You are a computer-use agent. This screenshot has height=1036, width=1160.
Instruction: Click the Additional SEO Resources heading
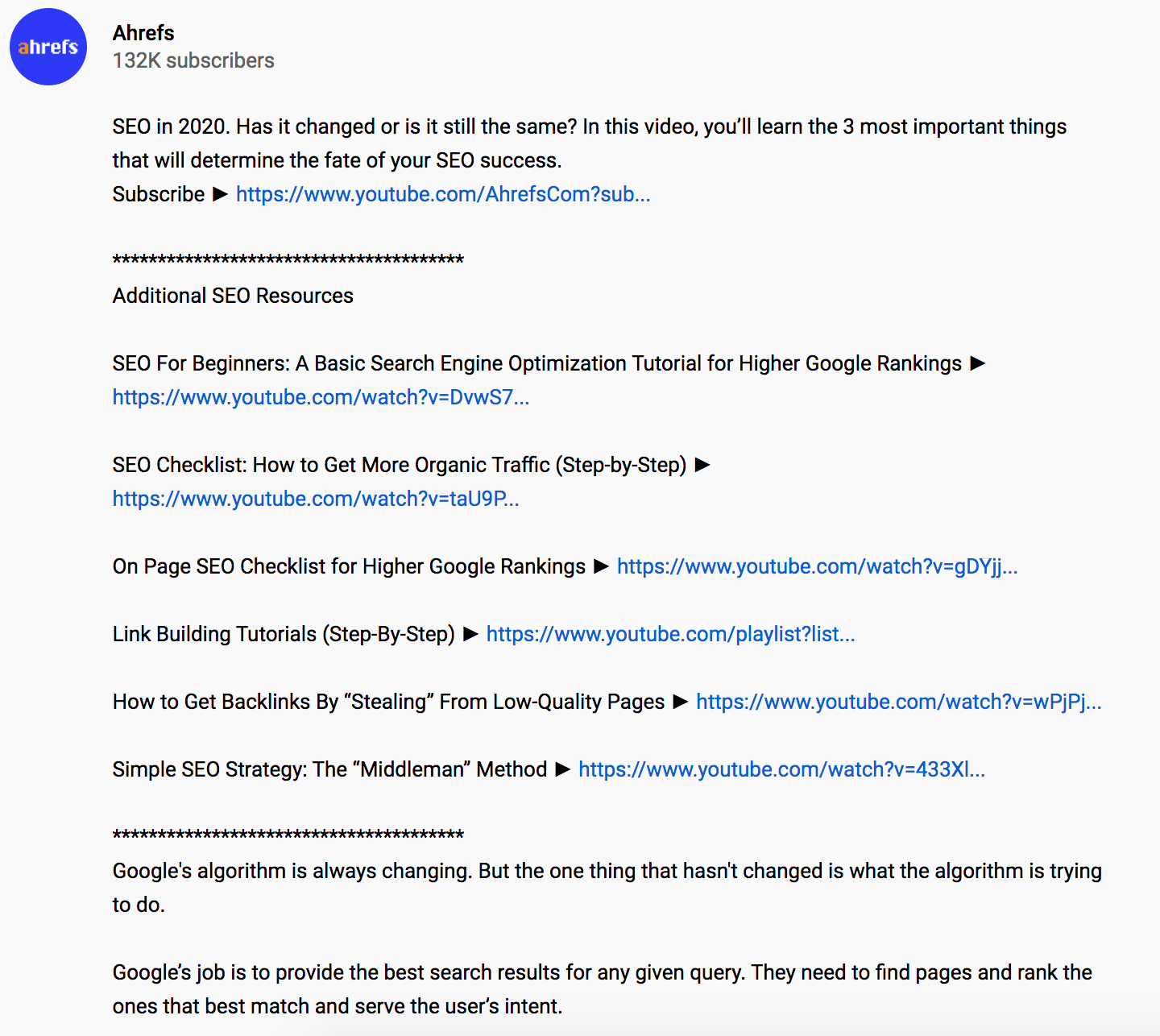[x=233, y=296]
